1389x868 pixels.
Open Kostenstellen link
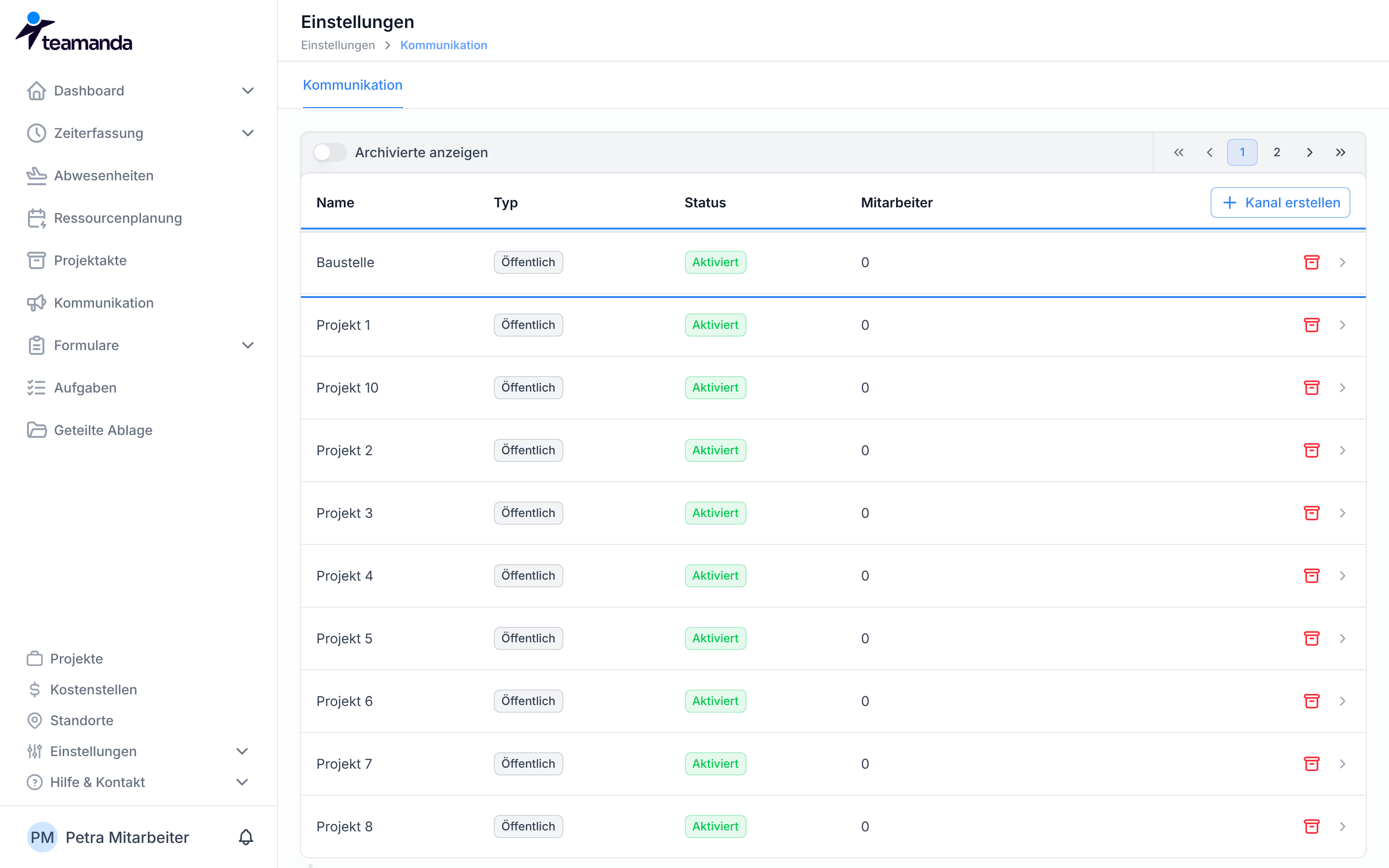coord(82,690)
